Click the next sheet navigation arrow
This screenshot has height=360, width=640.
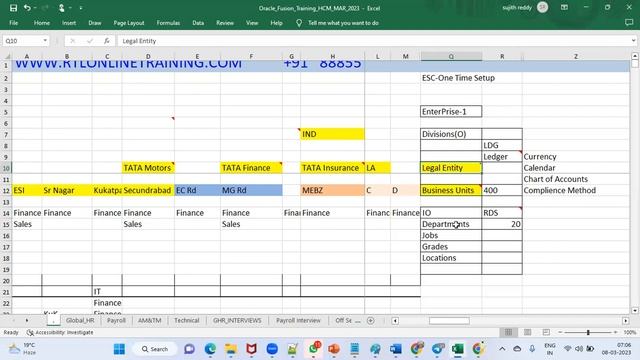(x=27, y=320)
